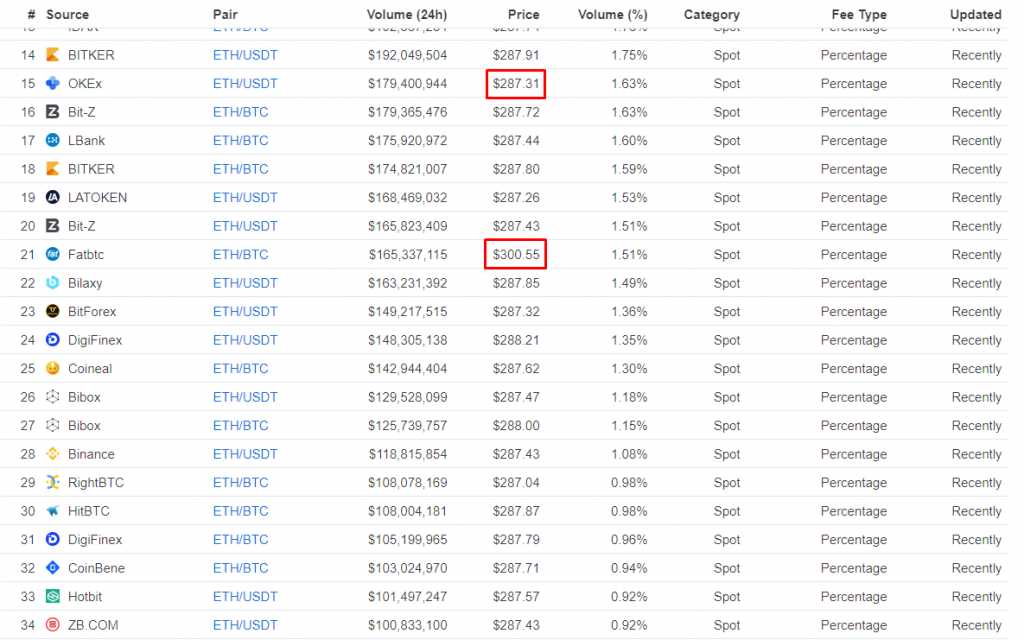Click the ZB.COM exchange logo

pos(53,625)
